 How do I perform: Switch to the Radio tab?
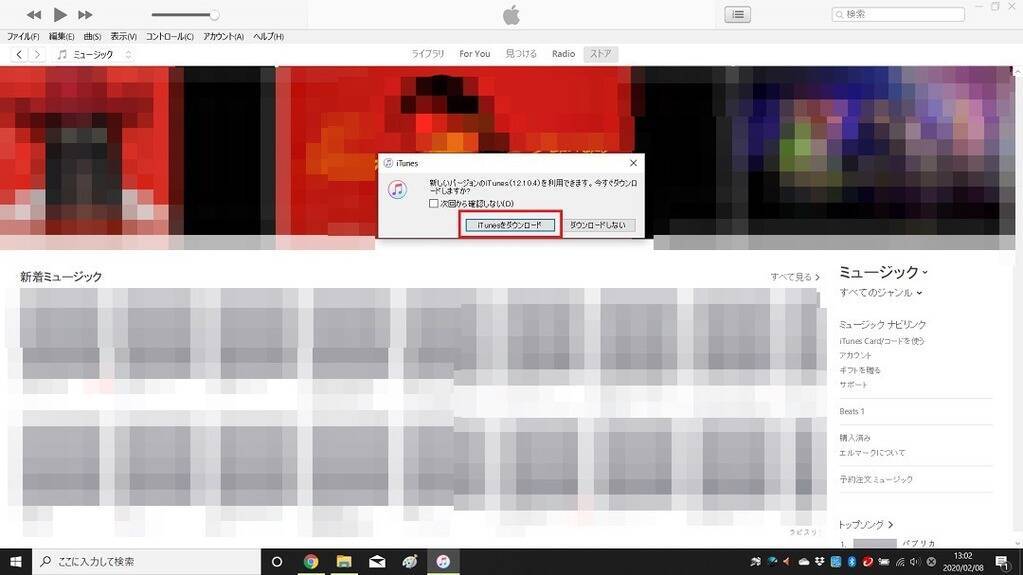563,54
